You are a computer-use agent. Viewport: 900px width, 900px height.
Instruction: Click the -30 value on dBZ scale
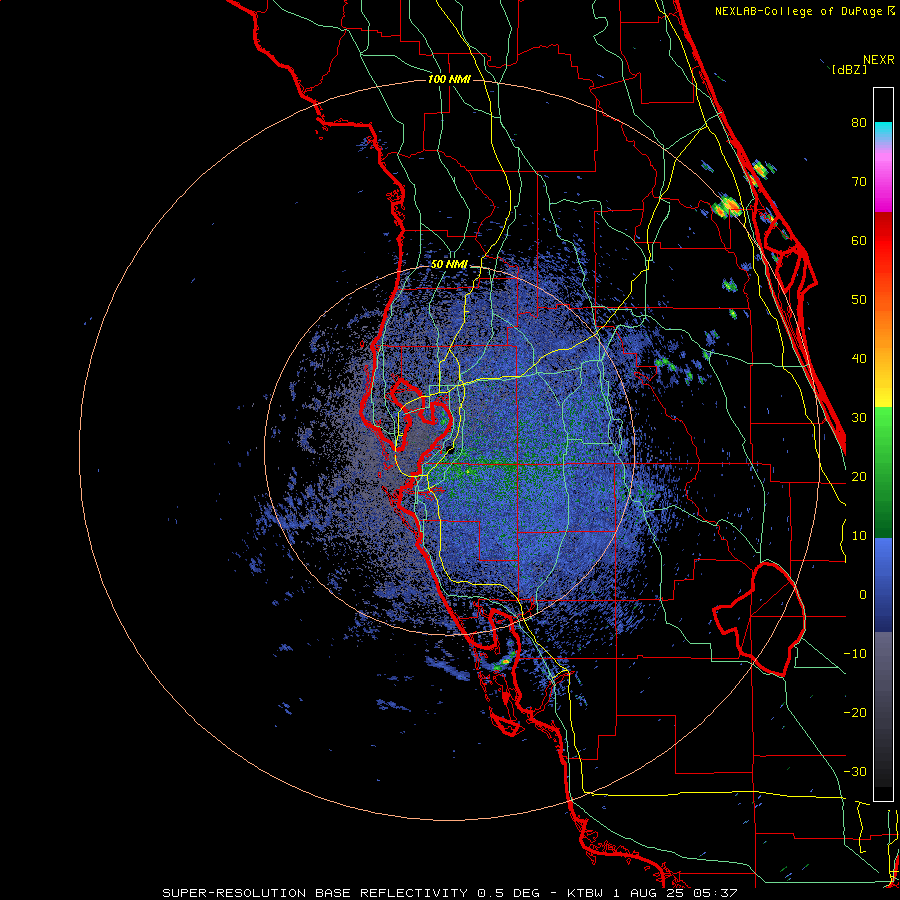[x=855, y=771]
